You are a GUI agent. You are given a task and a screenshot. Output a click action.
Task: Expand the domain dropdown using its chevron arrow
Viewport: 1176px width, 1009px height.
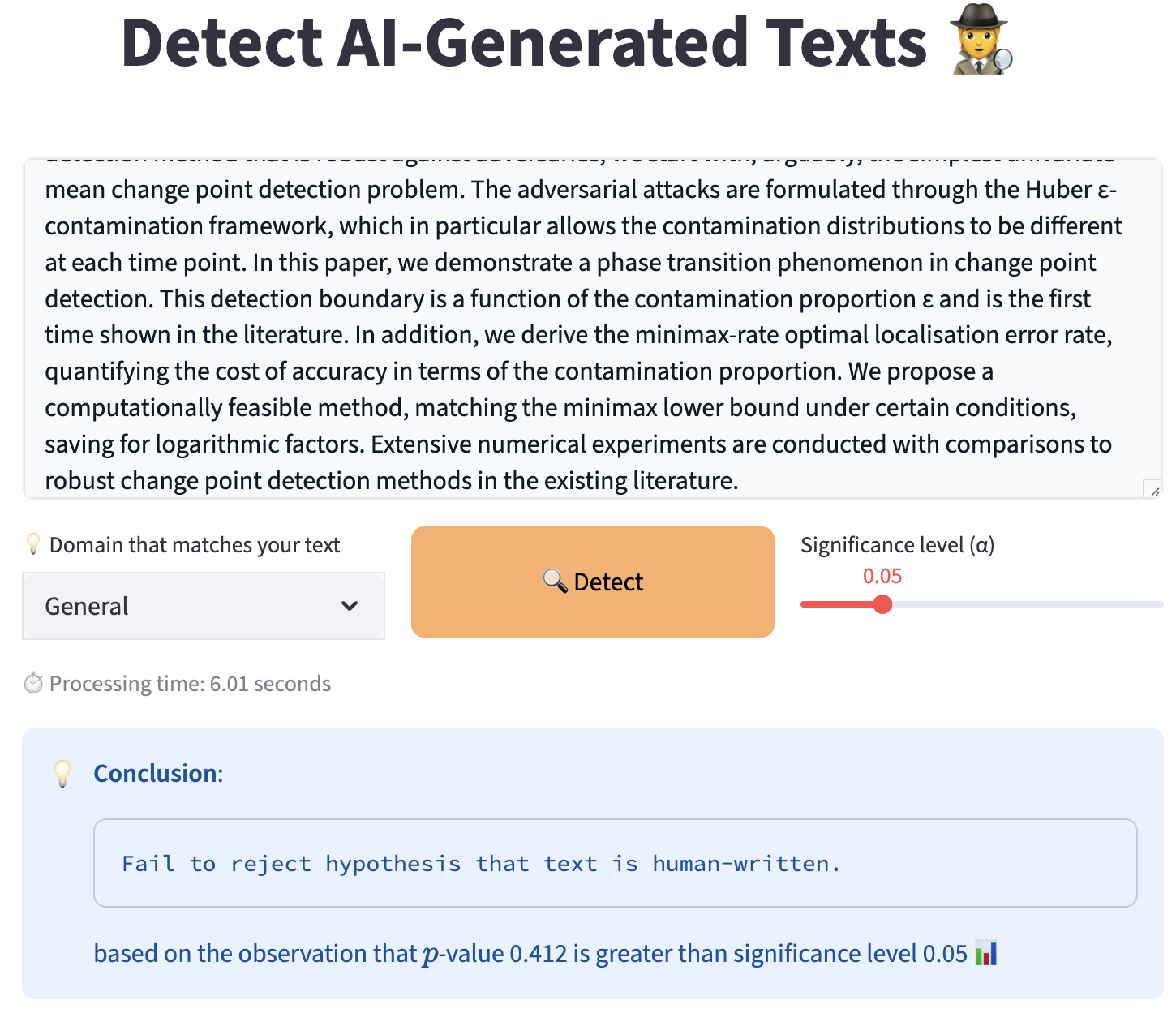click(x=350, y=606)
